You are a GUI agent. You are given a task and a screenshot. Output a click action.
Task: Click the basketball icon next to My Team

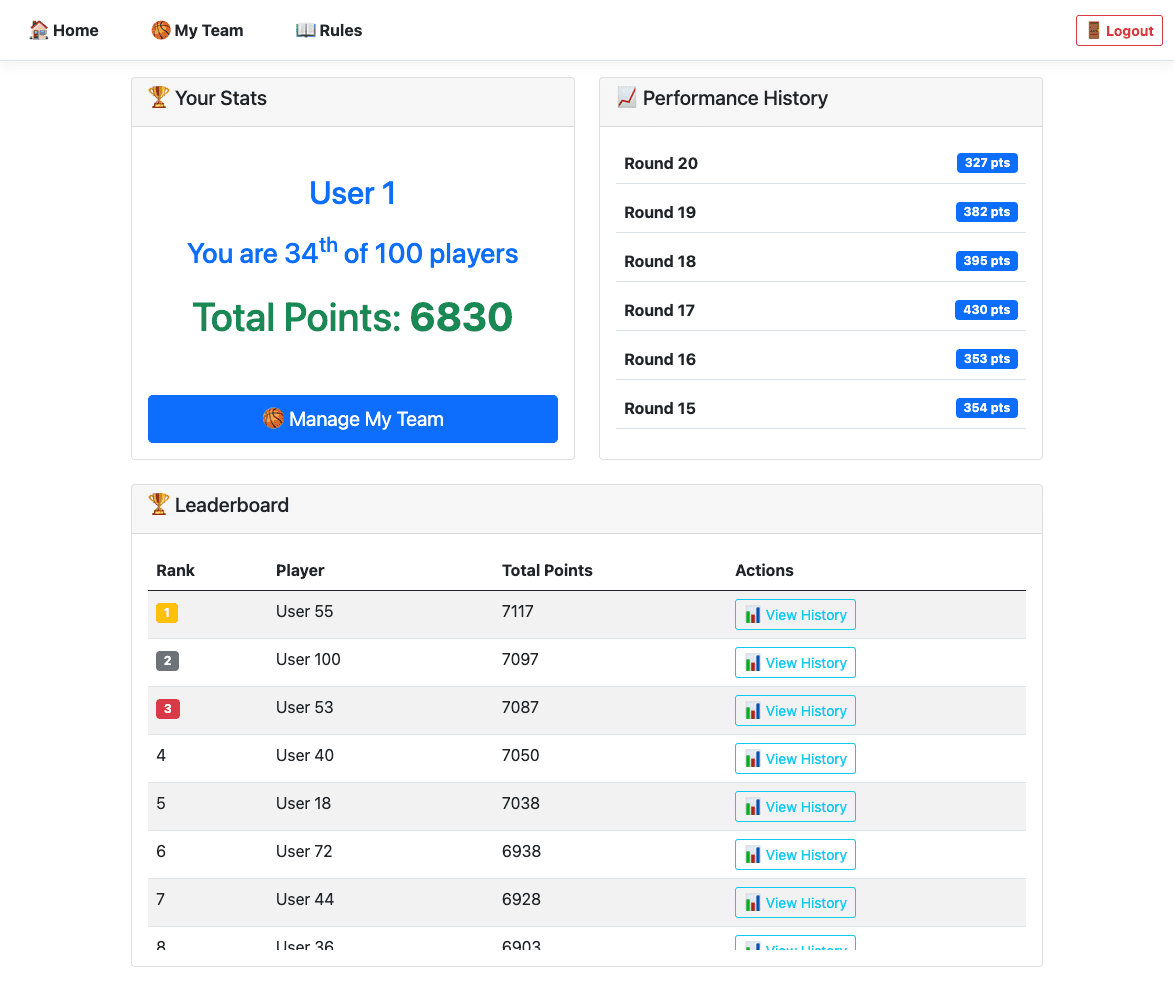160,30
